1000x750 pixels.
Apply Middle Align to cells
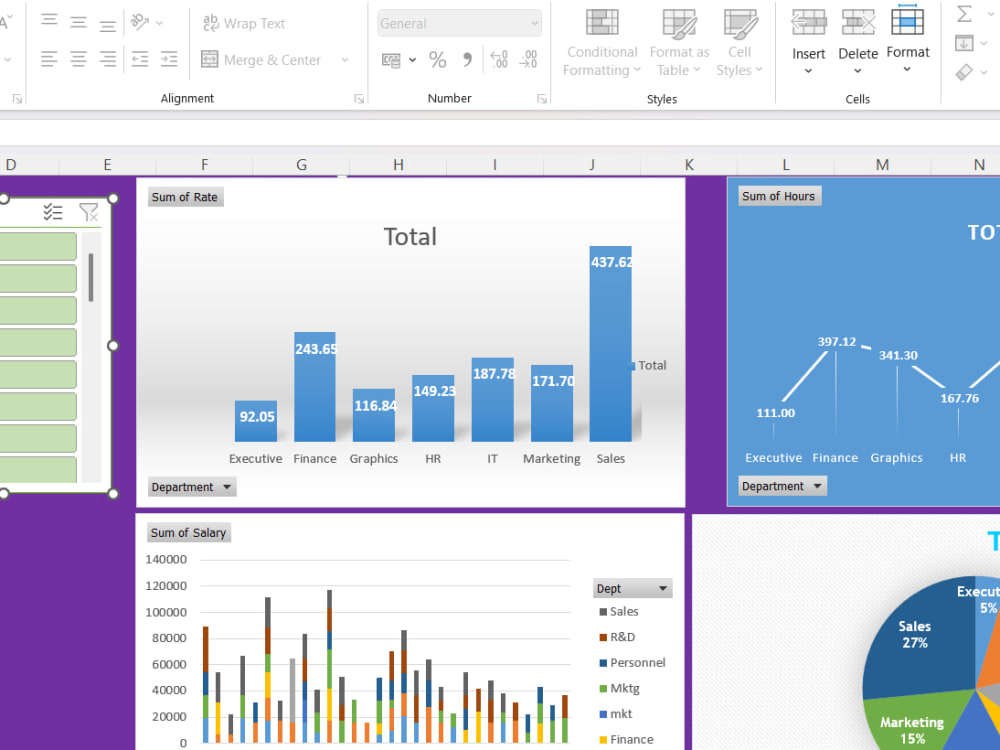click(78, 23)
